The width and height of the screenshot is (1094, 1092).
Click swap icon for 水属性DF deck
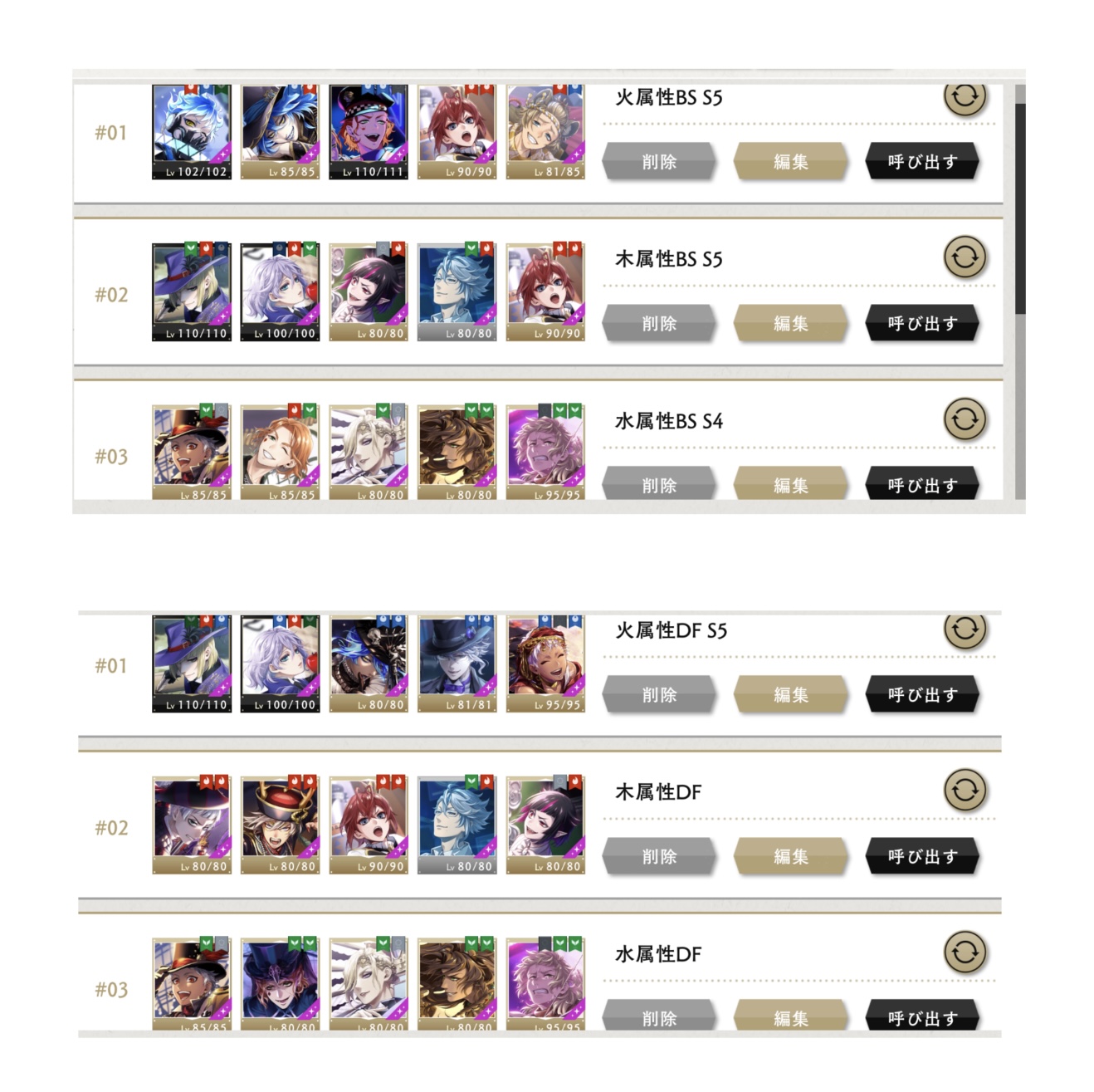point(965,952)
